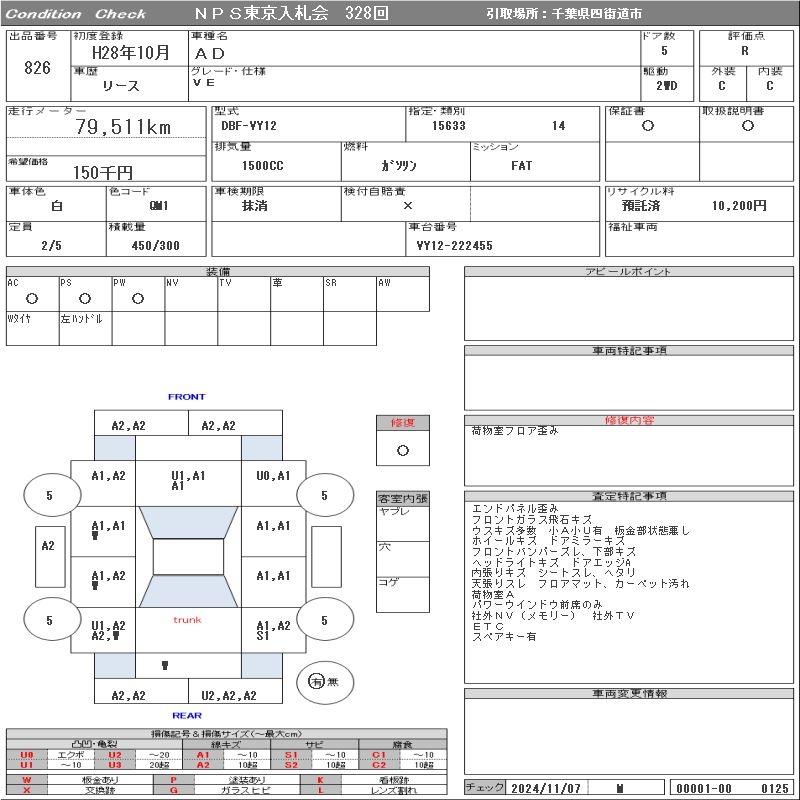Image resolution: width=800 pixels, height=800 pixels.
Task: Click the red X 交換跡 legend code
Action: click(x=27, y=790)
